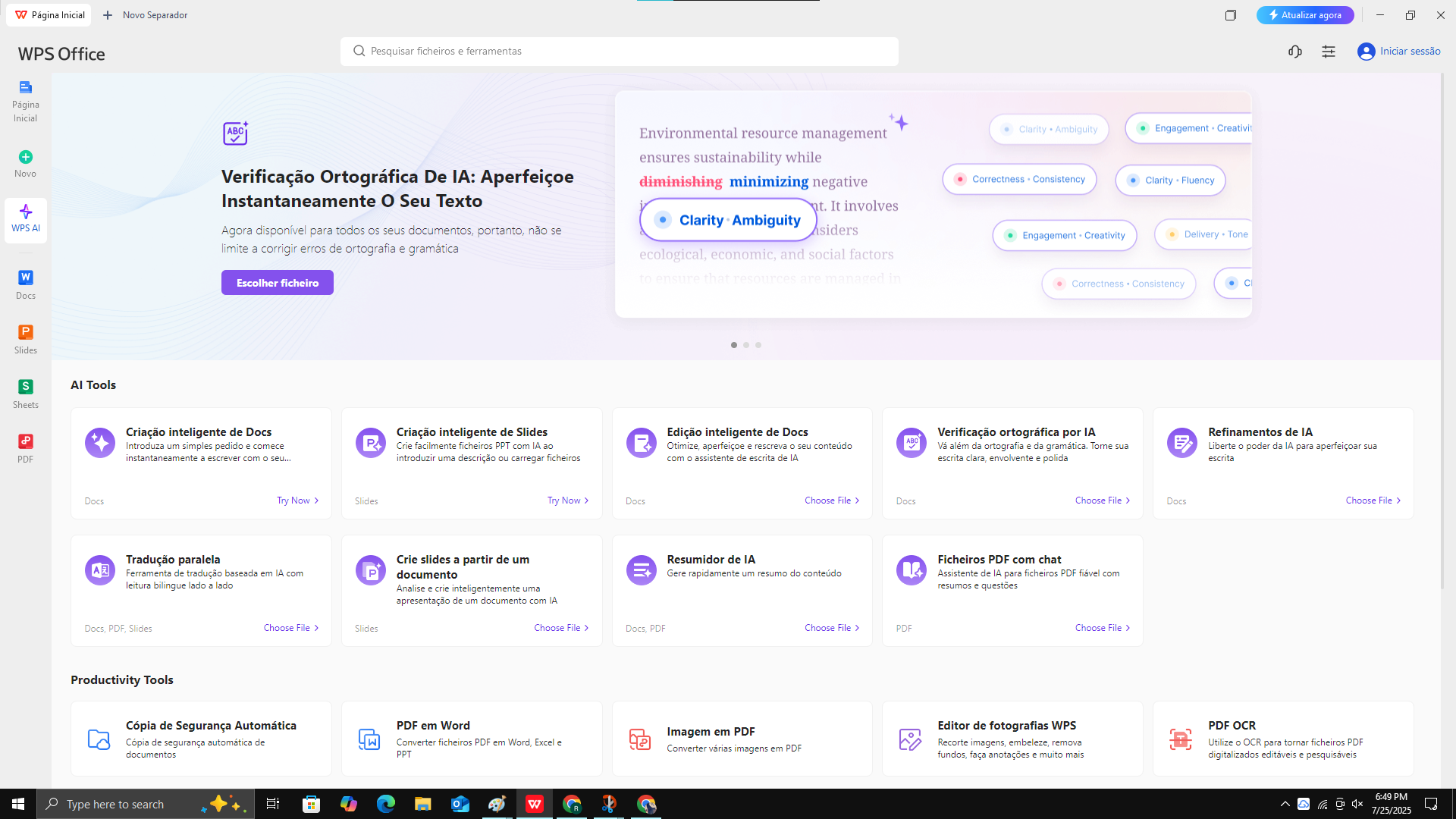The width and height of the screenshot is (1456, 819).
Task: Click Choose File under Ficheiros PDF com chat
Action: point(1103,628)
